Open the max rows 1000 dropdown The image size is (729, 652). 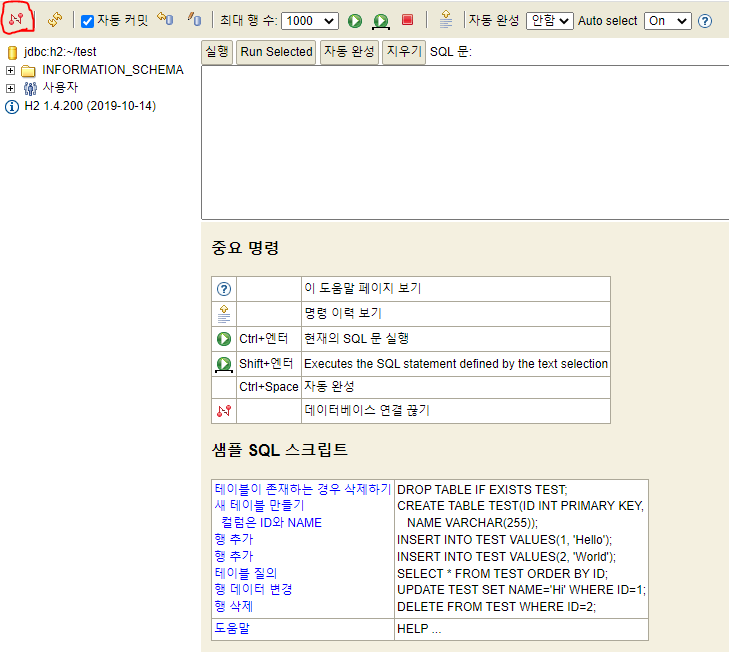(310, 21)
